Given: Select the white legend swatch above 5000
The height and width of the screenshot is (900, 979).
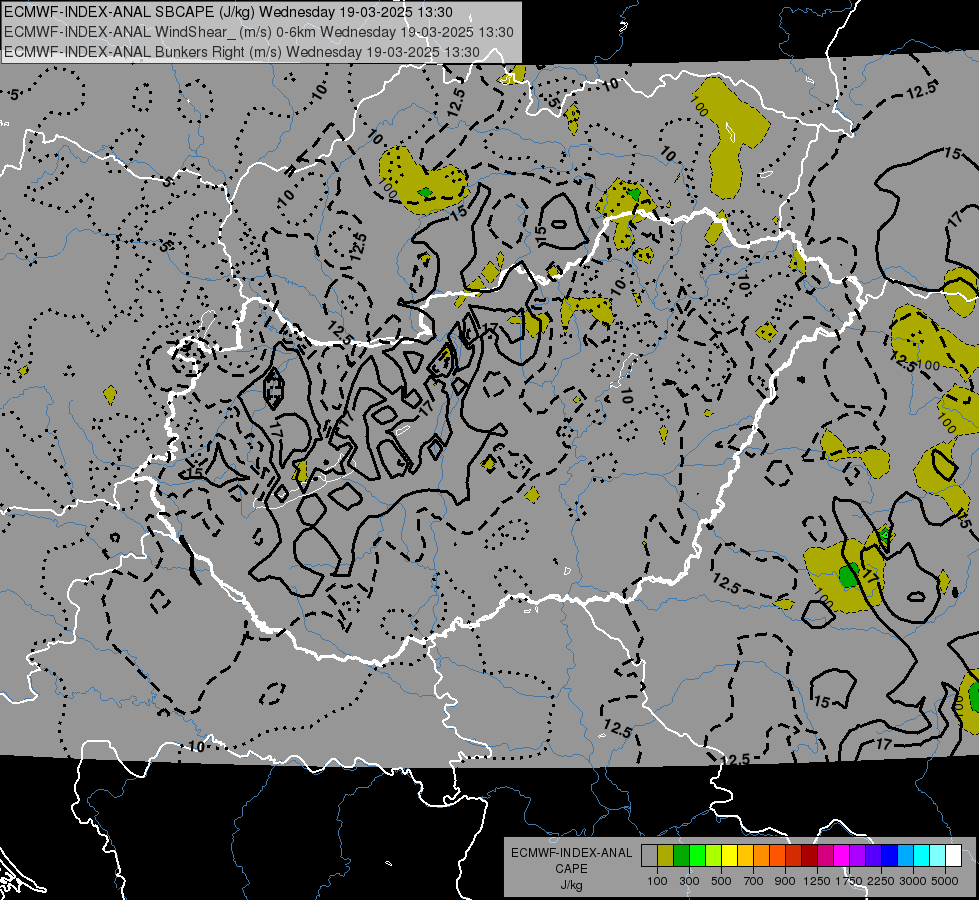Looking at the screenshot, I should tap(953, 855).
